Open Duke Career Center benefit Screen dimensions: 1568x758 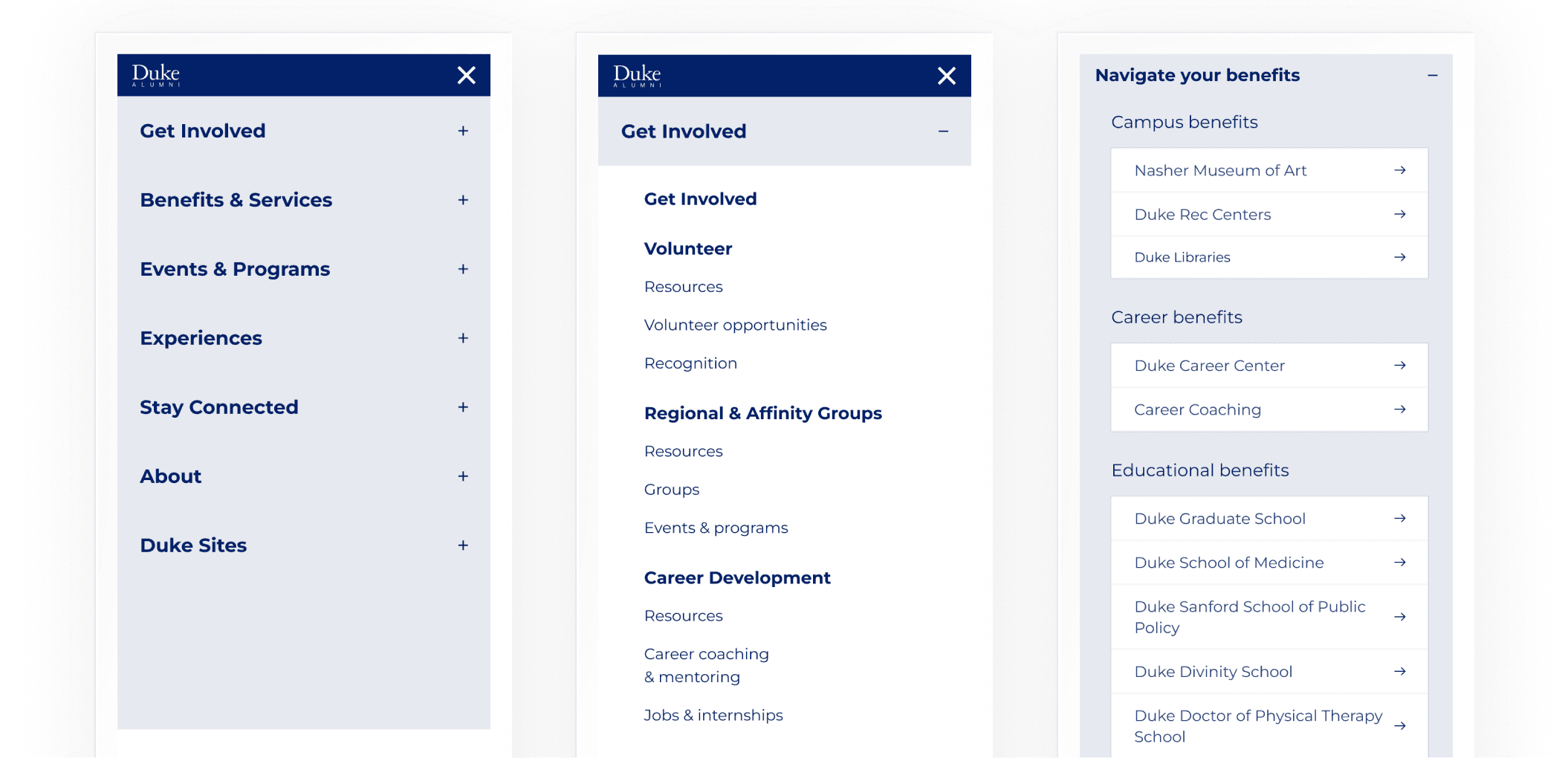point(1269,365)
